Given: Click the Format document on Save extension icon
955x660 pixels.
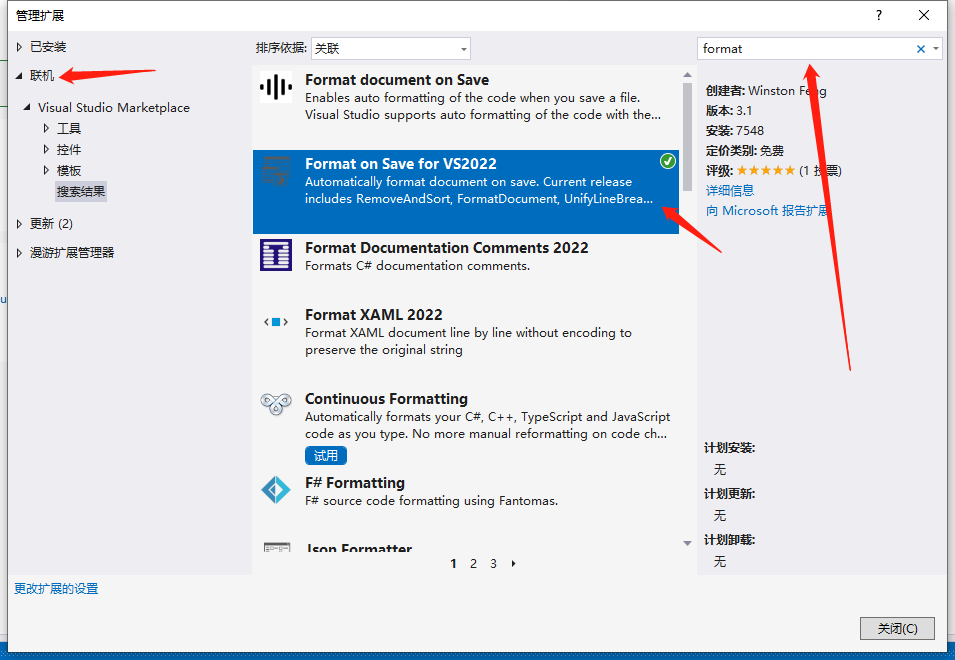Looking at the screenshot, I should pyautogui.click(x=276, y=87).
